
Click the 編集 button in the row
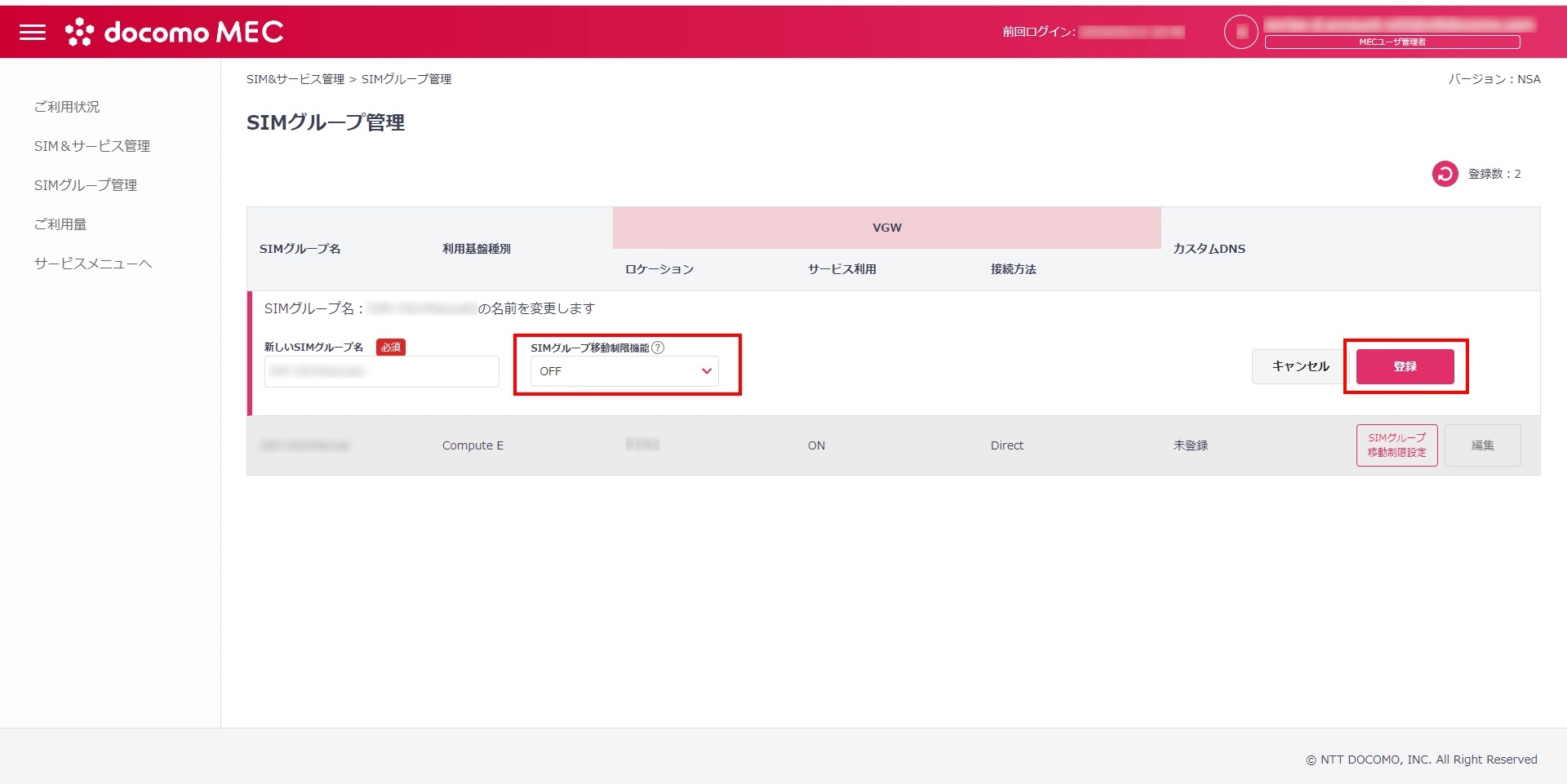pyautogui.click(x=1482, y=445)
